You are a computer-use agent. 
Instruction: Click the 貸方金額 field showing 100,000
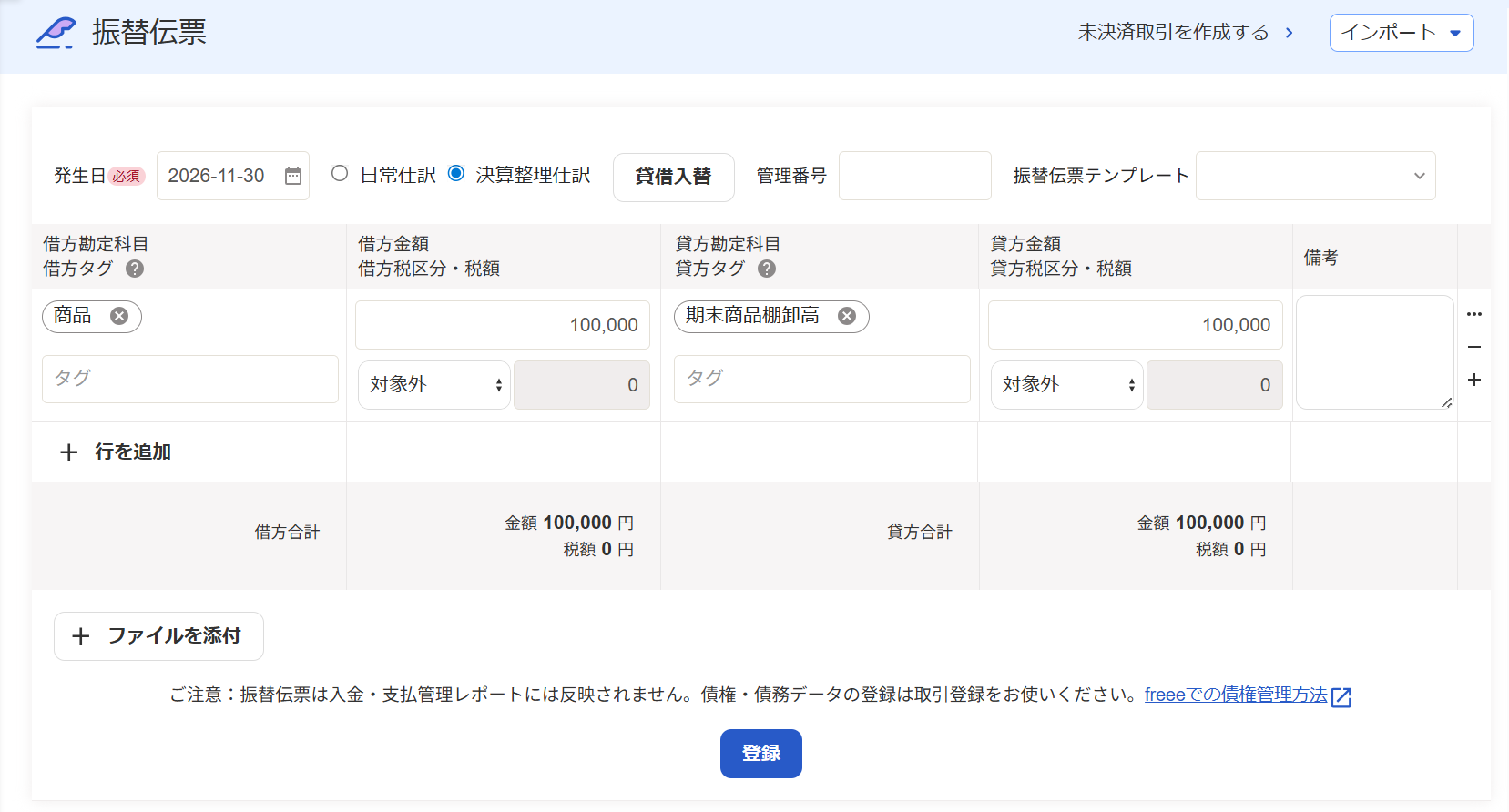(x=1136, y=325)
